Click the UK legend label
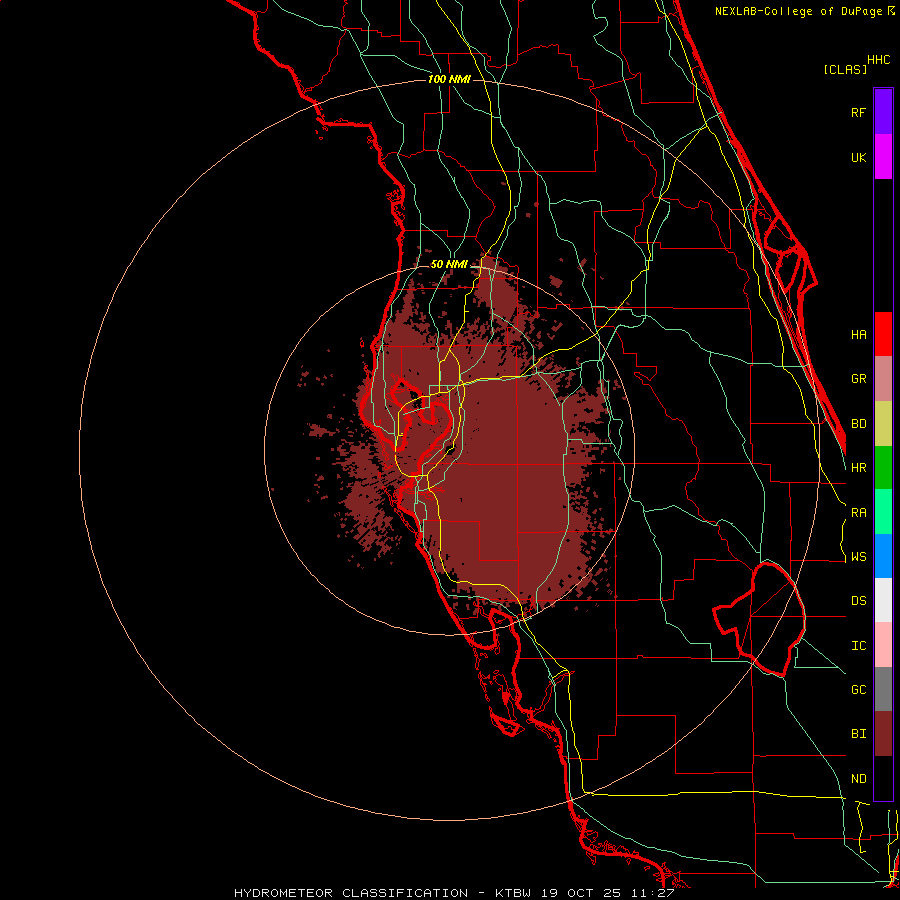 click(858, 157)
